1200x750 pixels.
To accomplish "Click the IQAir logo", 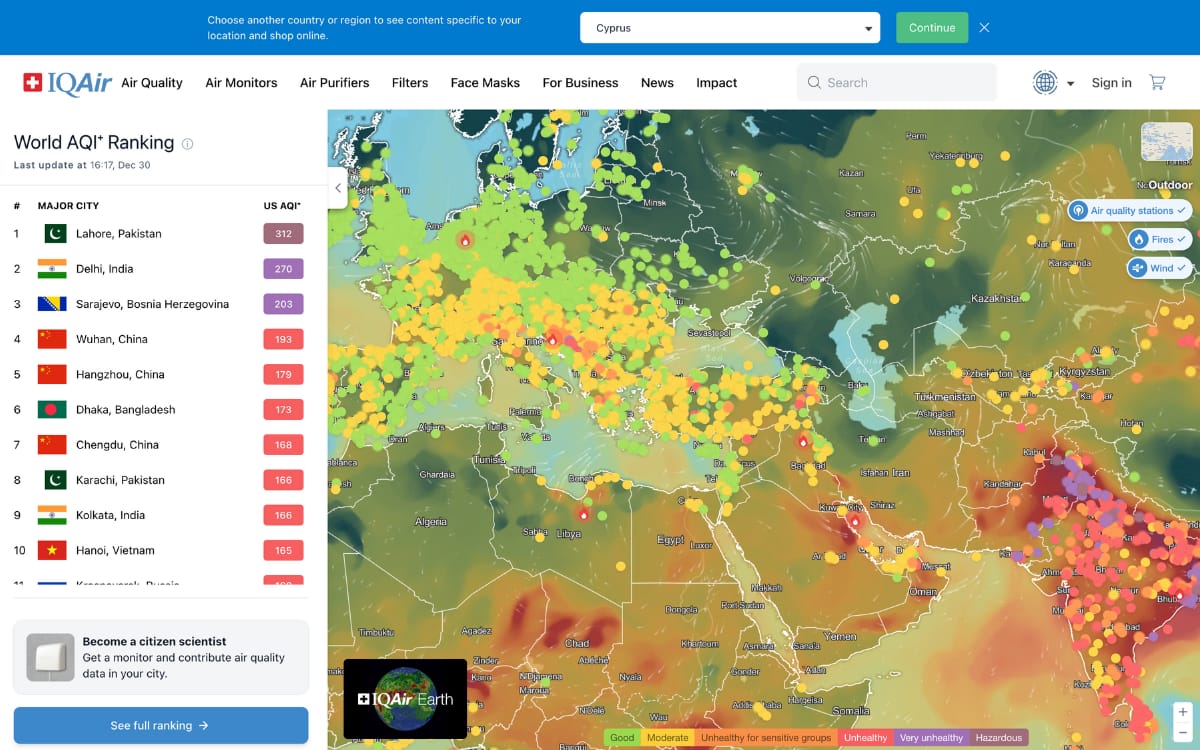I will 68,83.
